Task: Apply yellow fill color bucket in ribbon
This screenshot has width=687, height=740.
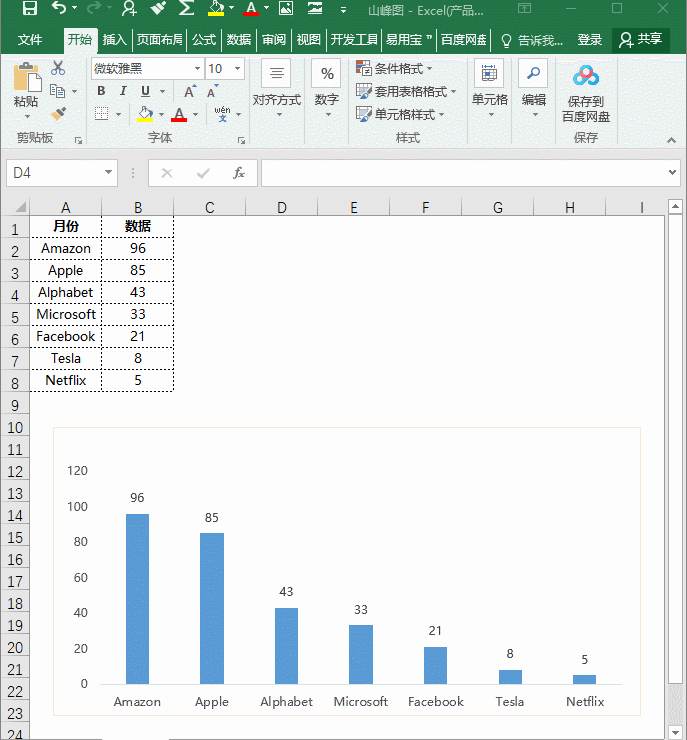Action: [145, 114]
